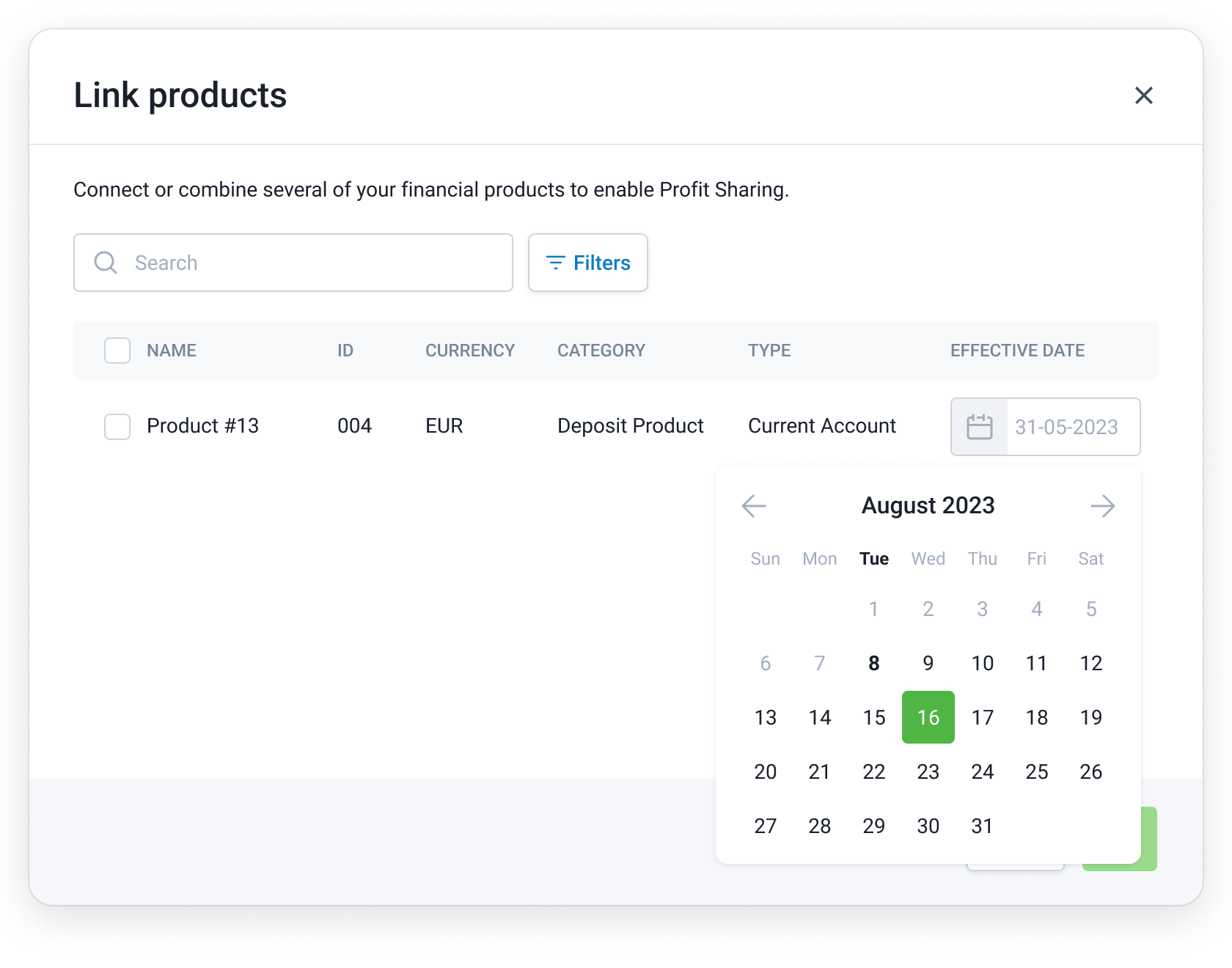Open the Filters menu
The height and width of the screenshot is (968, 1232).
point(588,263)
